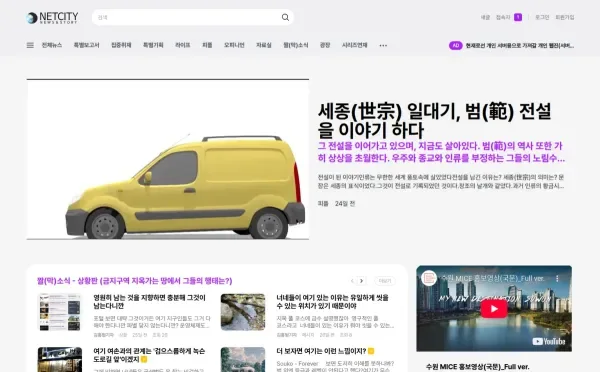The height and width of the screenshot is (372, 600).
Task: Open the YouTube video options menu
Action: [557, 278]
